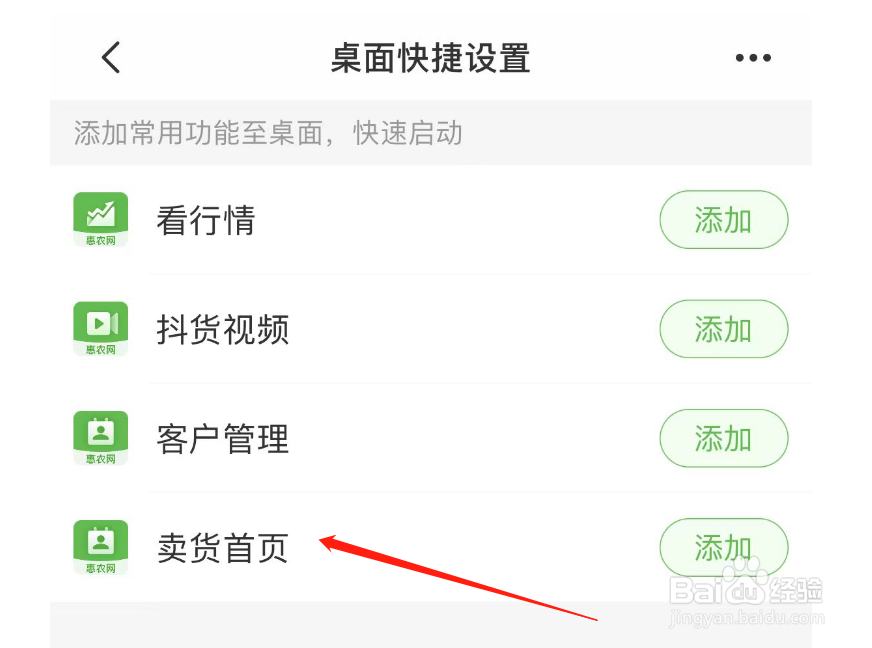Click the empty gray area below the list
This screenshot has height=648, width=872.
pyautogui.click(x=431, y=625)
